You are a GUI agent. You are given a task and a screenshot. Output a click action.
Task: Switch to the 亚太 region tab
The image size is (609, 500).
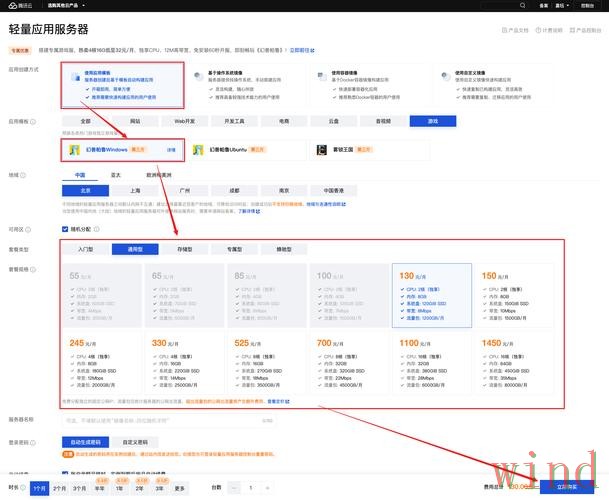point(119,173)
